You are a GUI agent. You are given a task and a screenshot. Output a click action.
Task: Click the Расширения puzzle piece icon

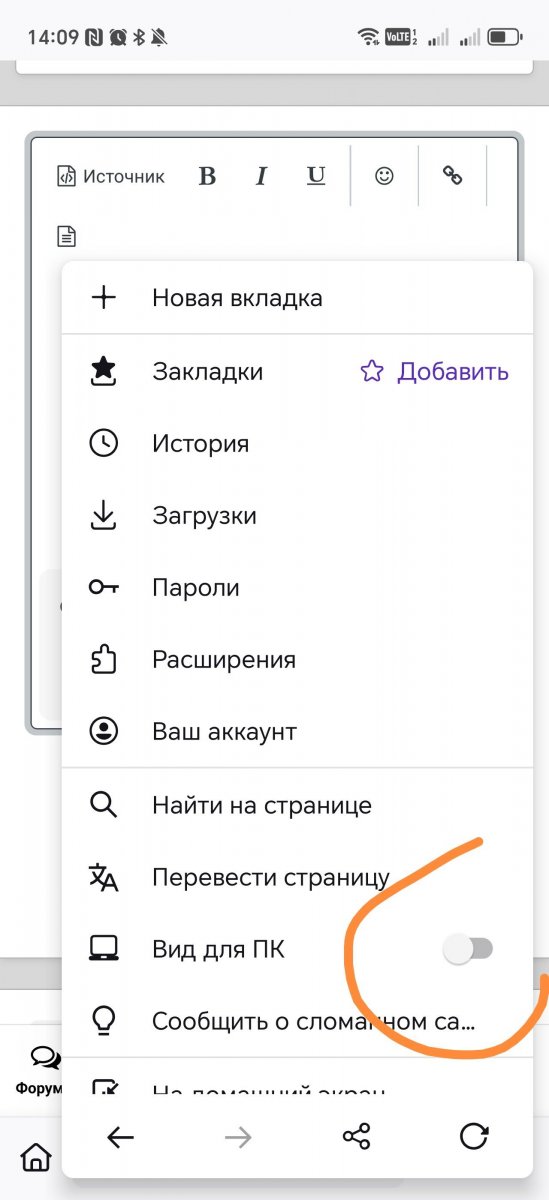click(x=104, y=660)
